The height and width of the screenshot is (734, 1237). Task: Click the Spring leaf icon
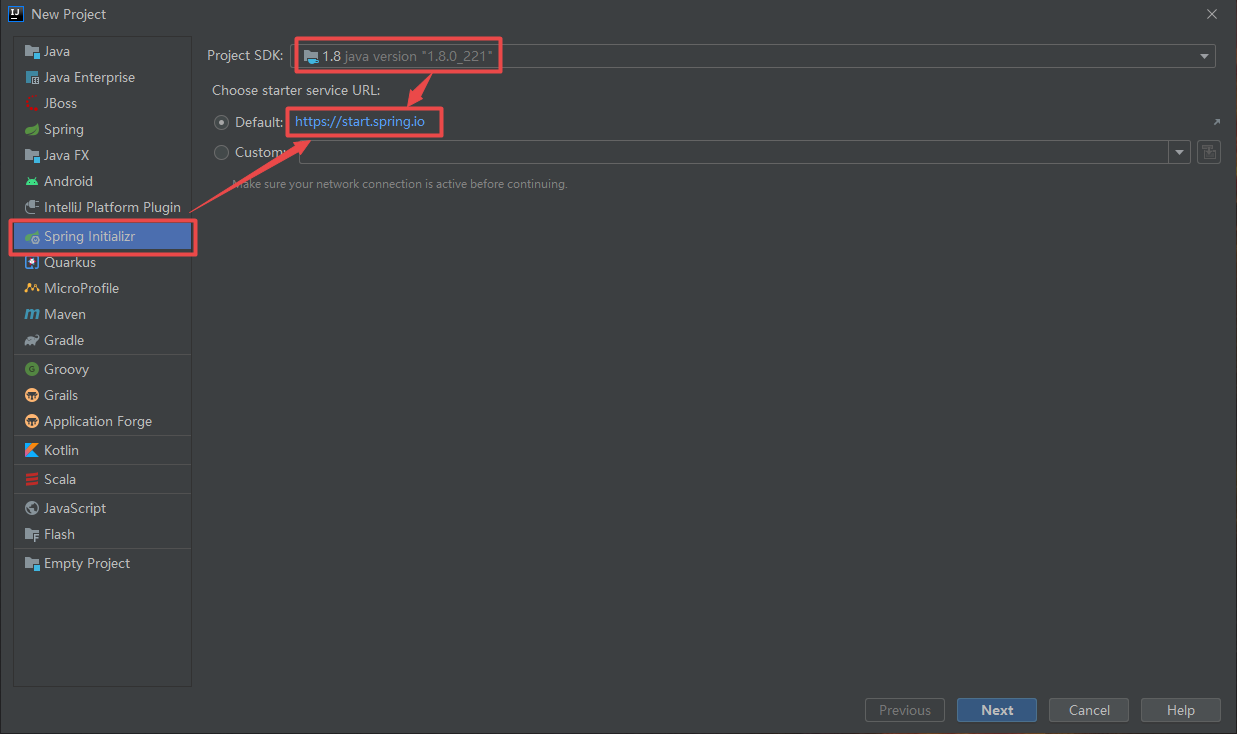click(32, 129)
